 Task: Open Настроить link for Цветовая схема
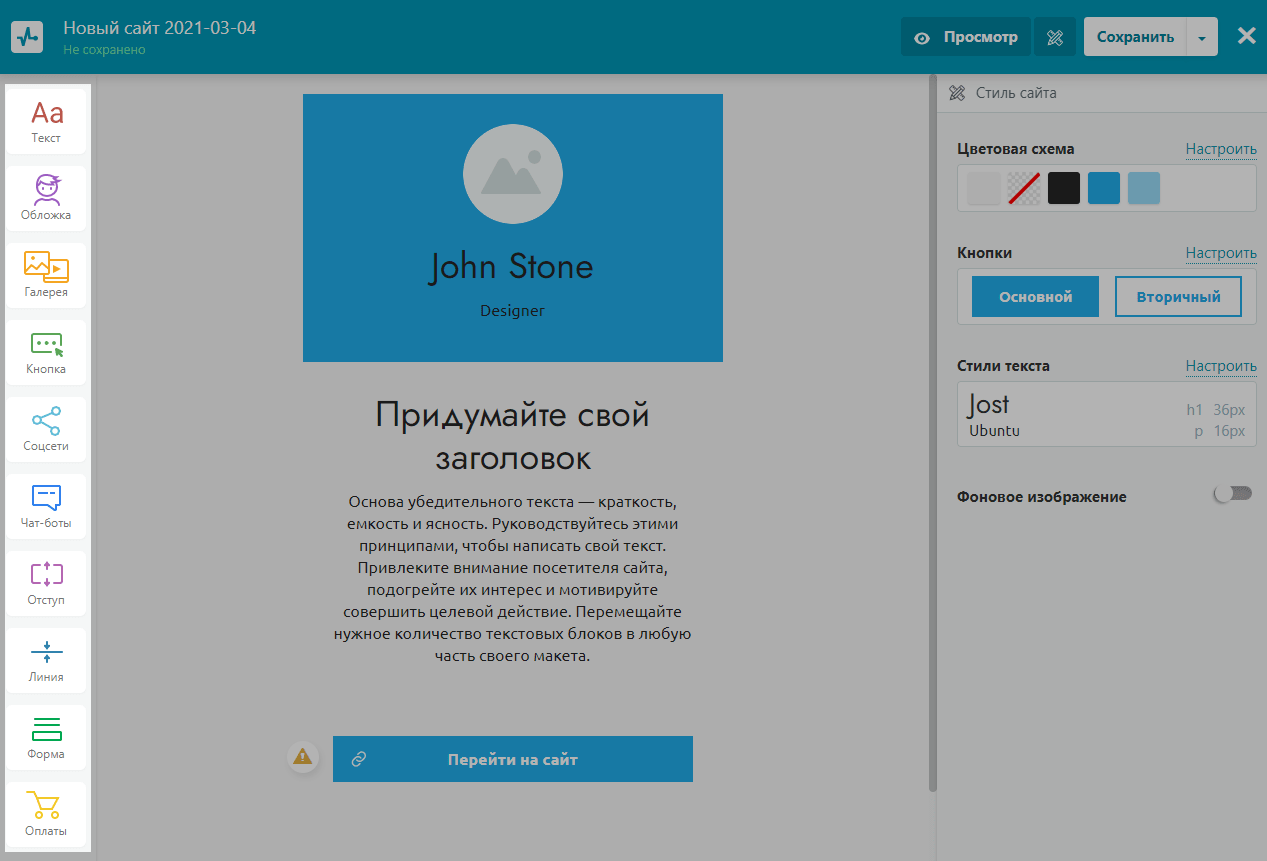1220,149
